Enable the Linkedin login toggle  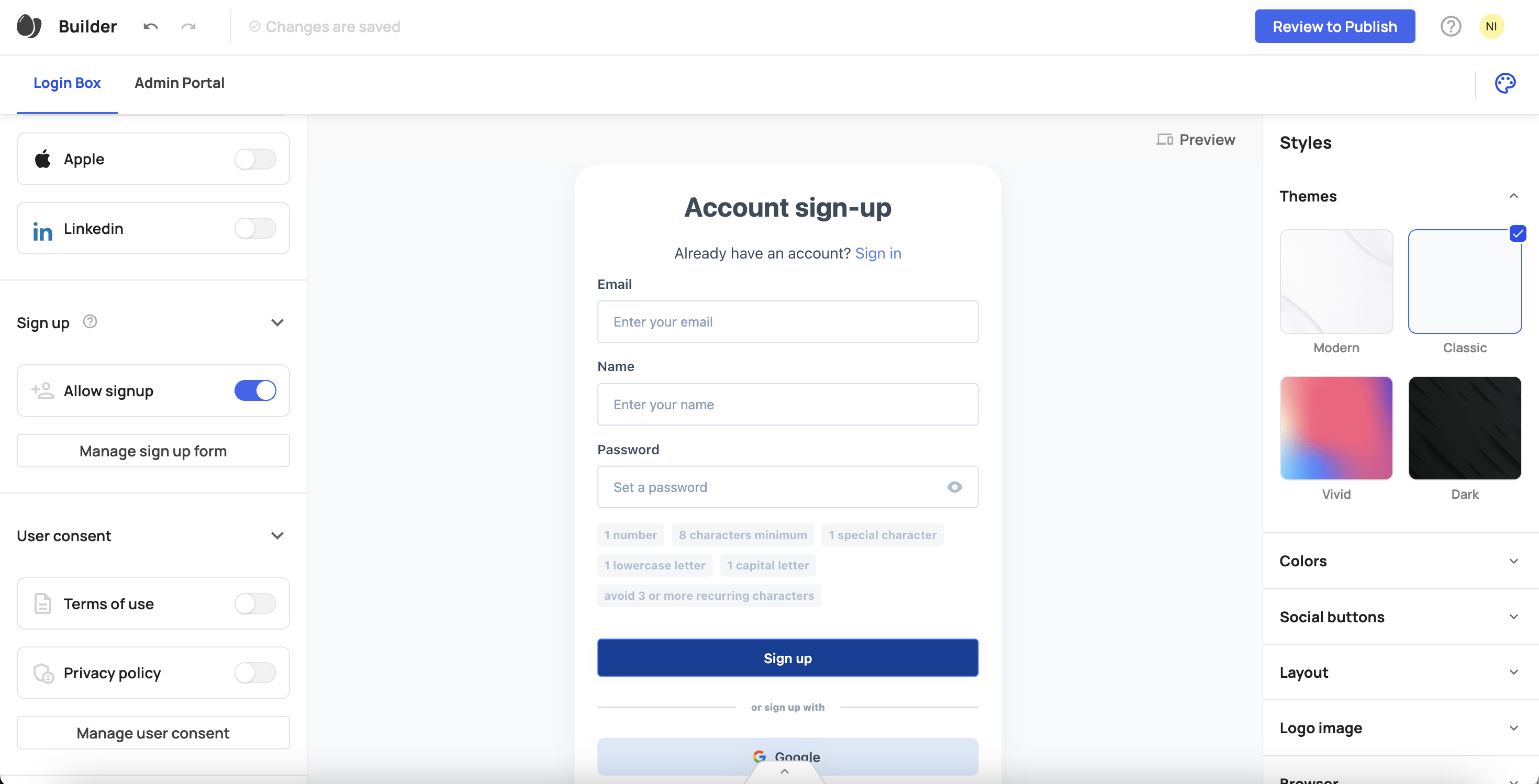point(255,228)
